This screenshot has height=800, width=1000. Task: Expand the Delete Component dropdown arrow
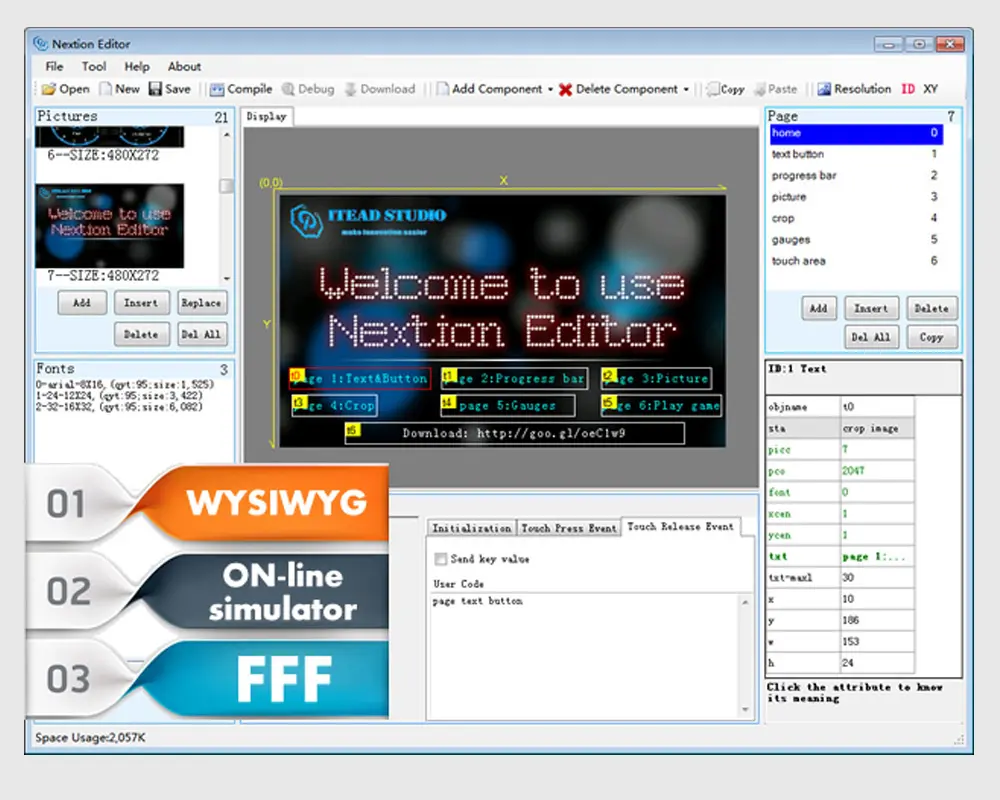pos(685,88)
